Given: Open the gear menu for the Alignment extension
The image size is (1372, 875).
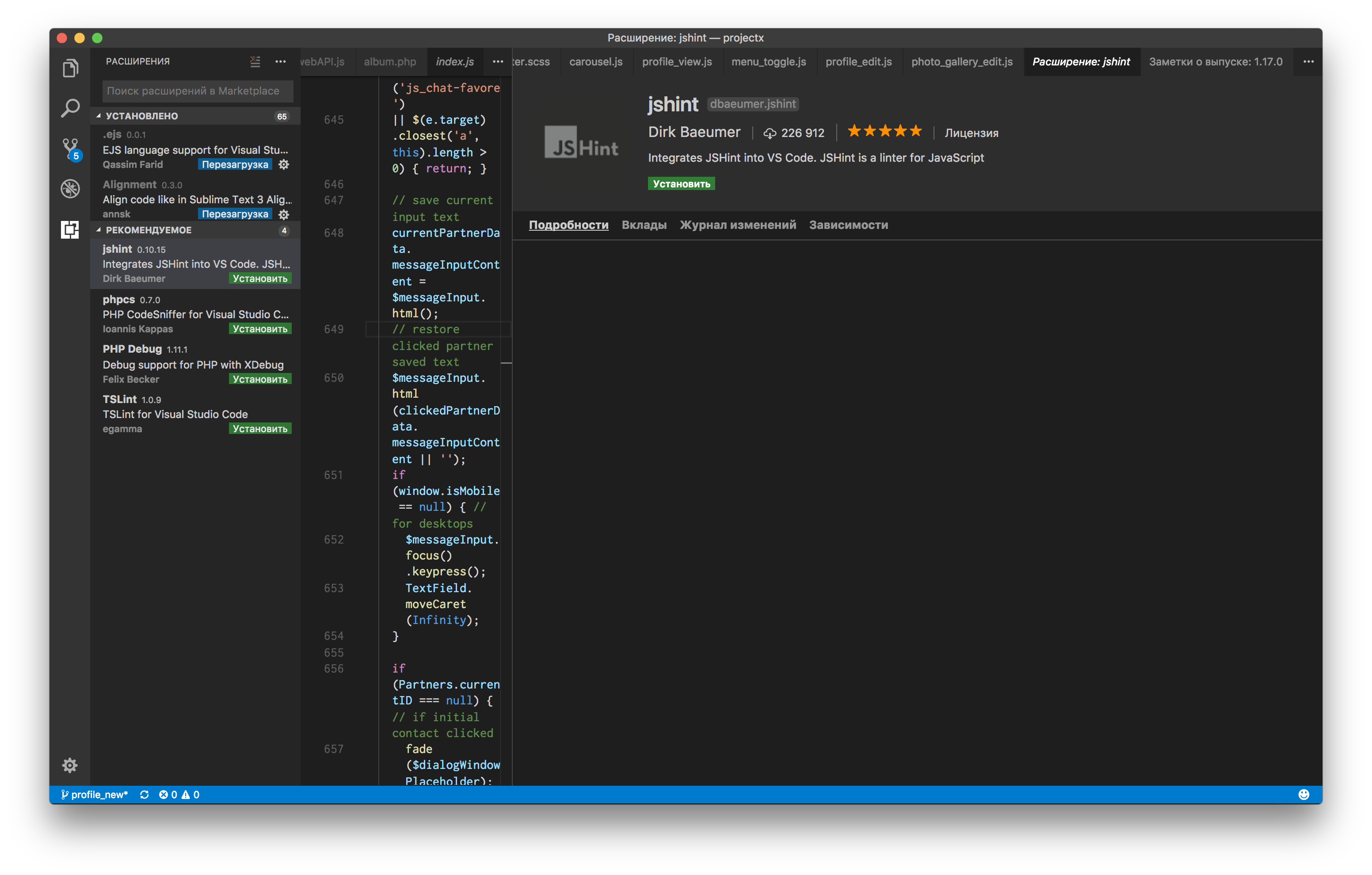Looking at the screenshot, I should click(x=284, y=214).
